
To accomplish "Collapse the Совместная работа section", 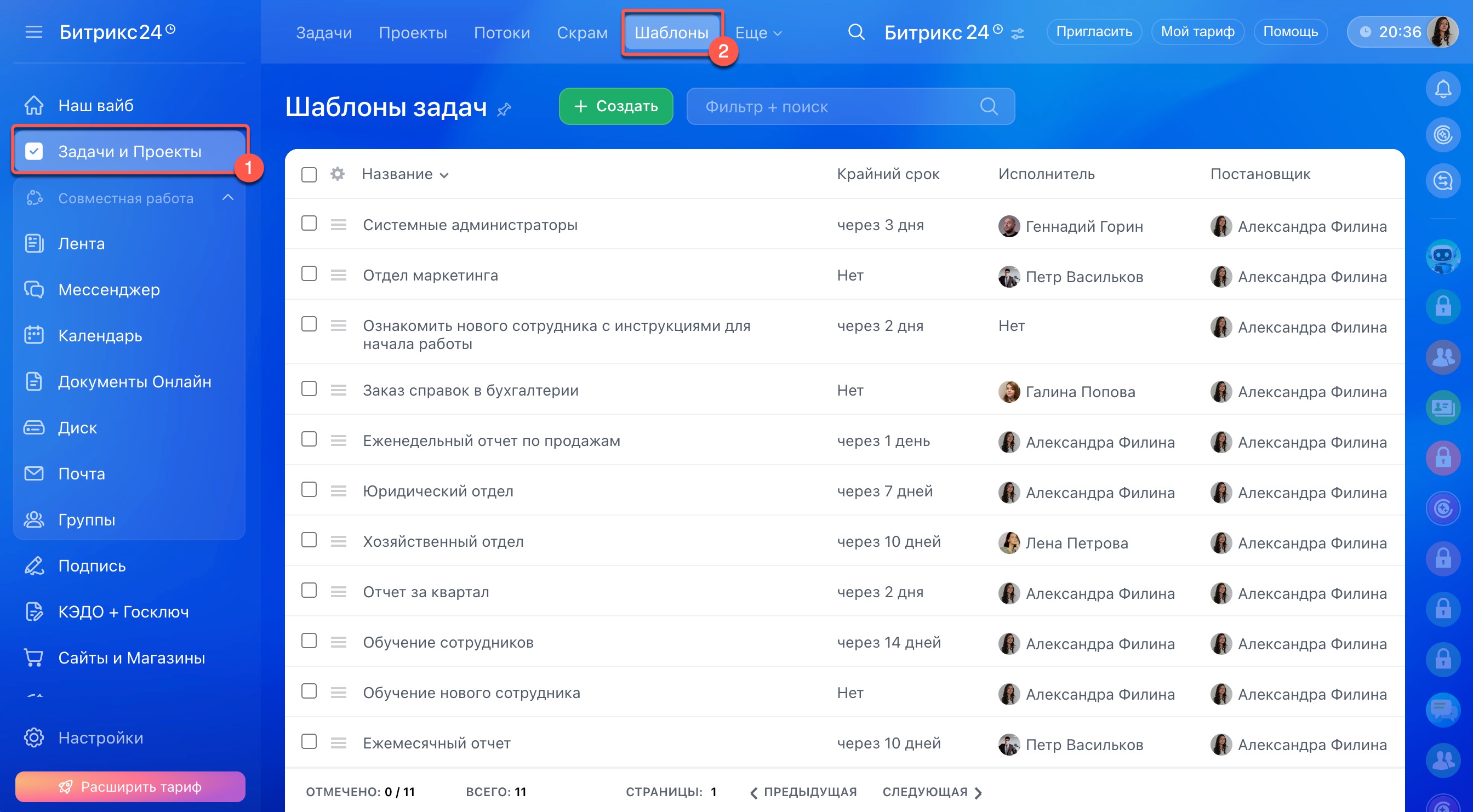I will 227,198.
